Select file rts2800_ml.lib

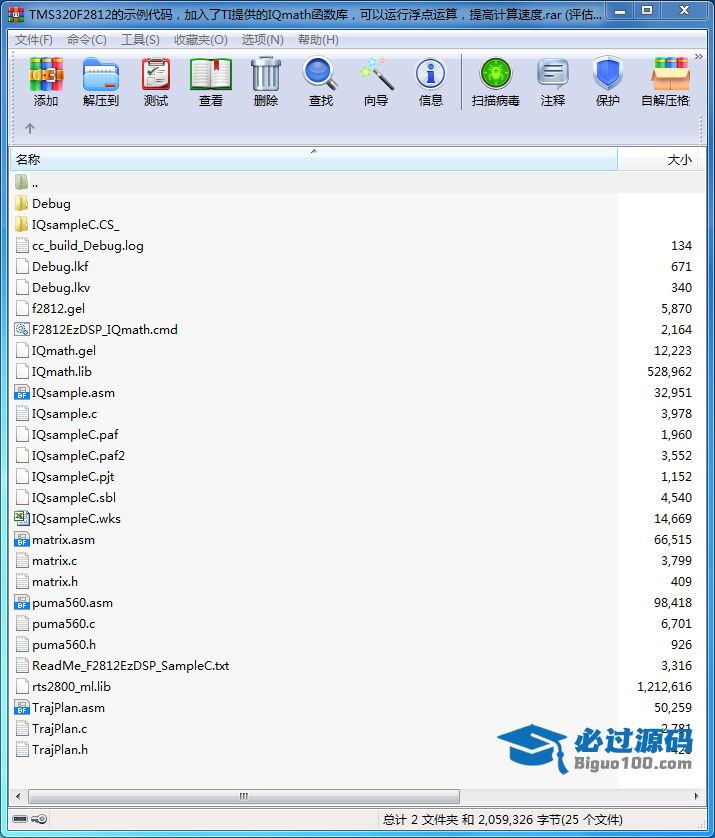pyautogui.click(x=71, y=687)
